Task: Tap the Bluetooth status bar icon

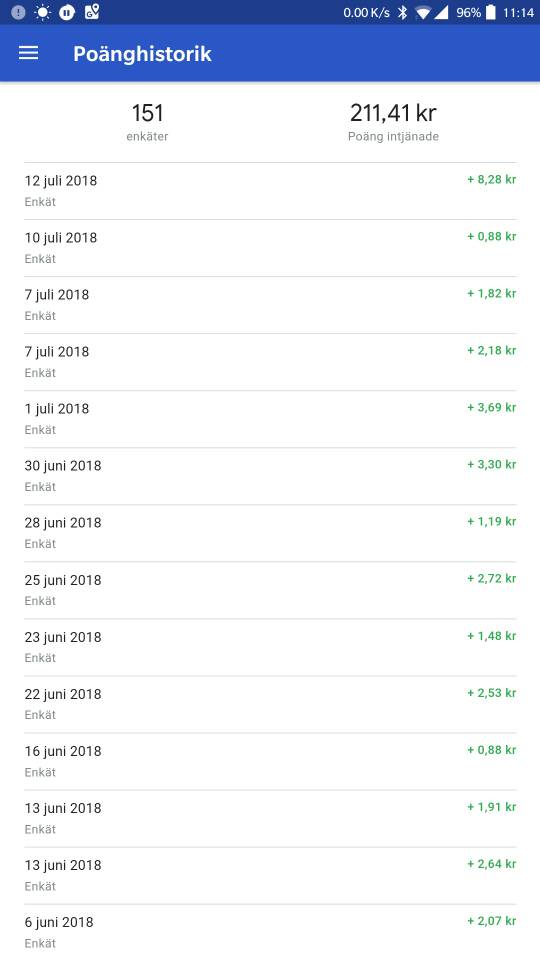Action: 402,12
